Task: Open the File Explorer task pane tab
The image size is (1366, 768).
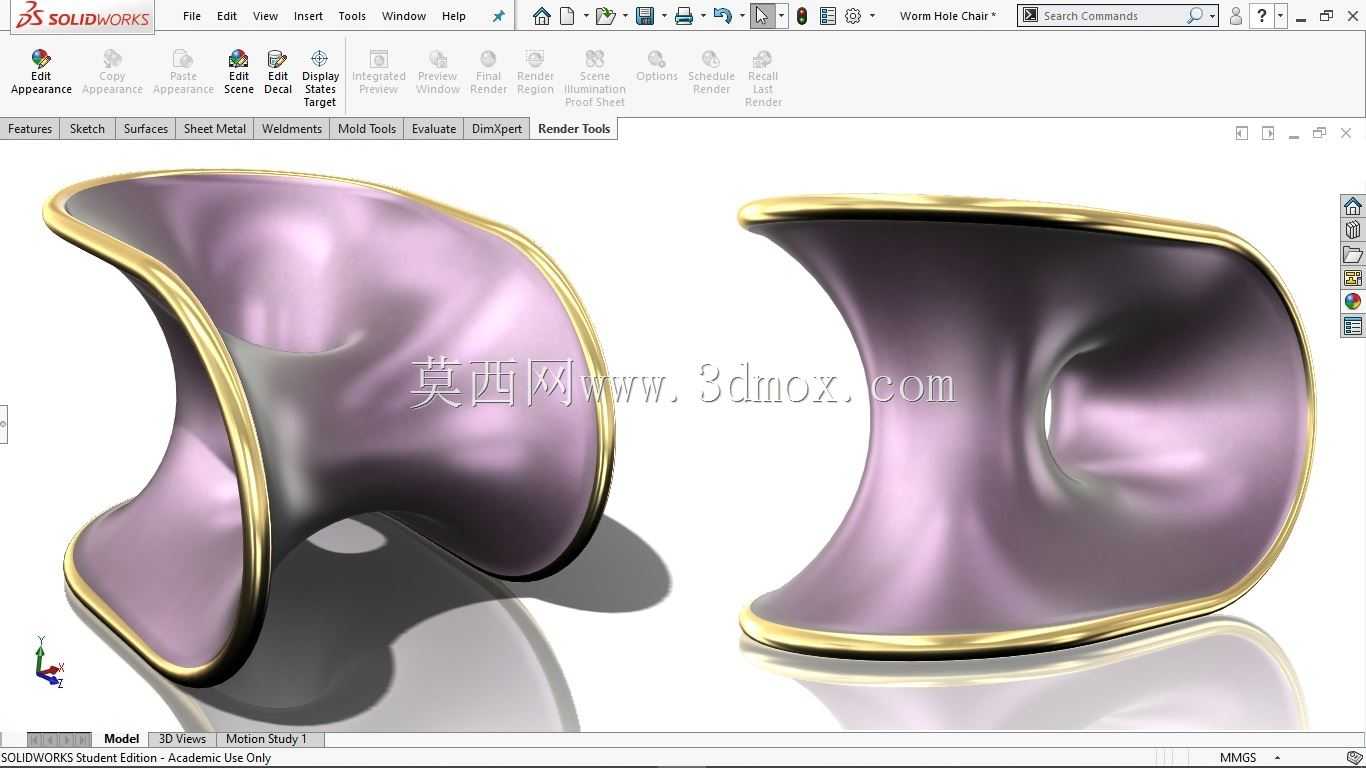Action: pos(1353,254)
